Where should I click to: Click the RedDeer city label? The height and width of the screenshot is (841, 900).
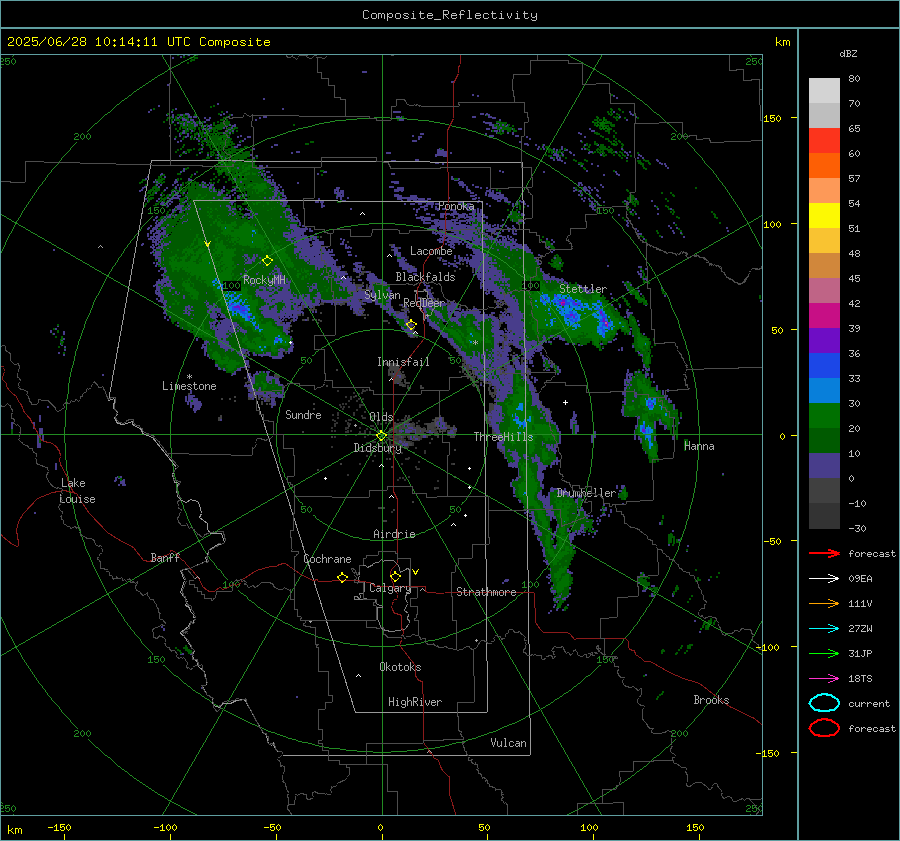(x=424, y=303)
